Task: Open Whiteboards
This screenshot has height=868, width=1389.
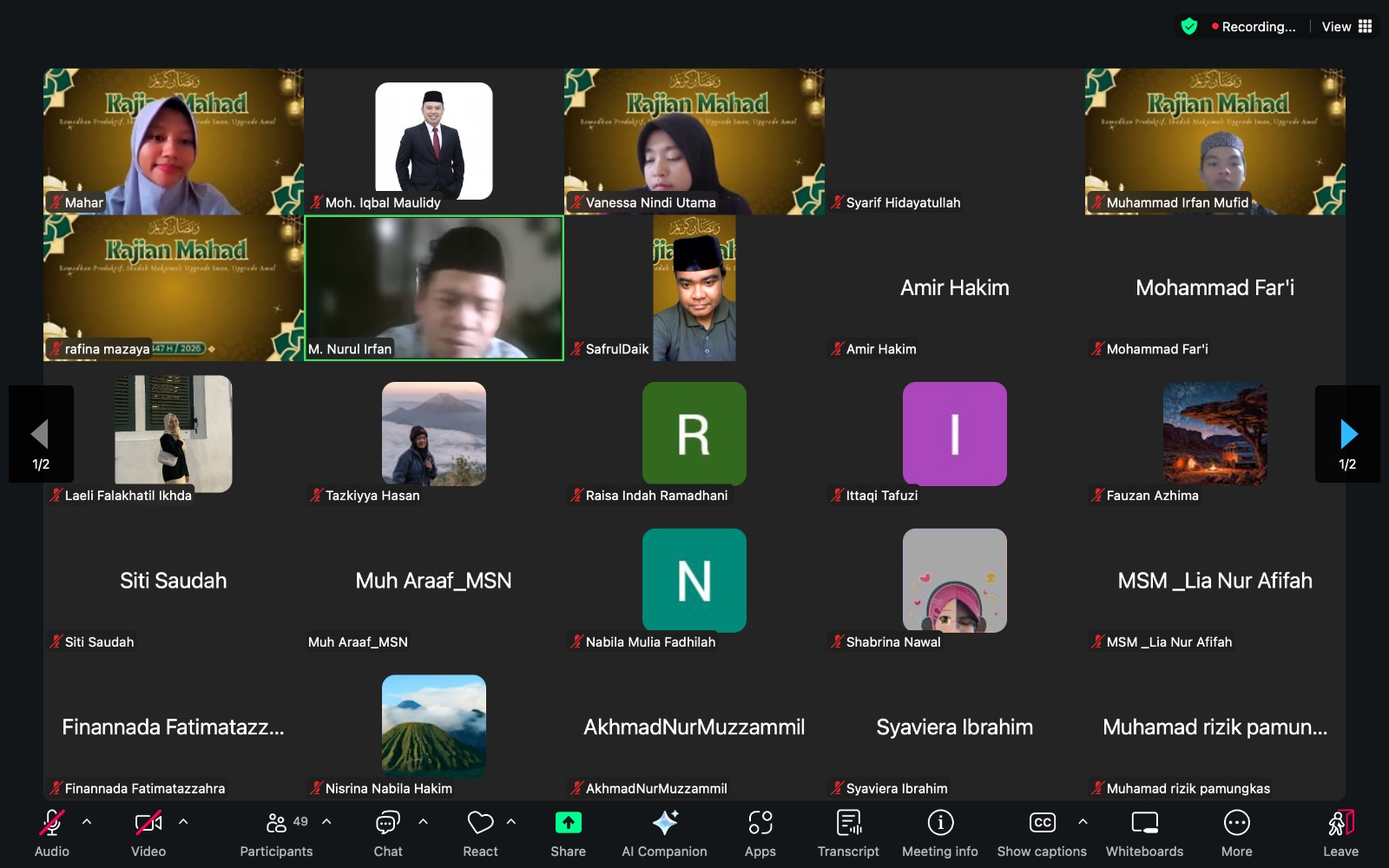Action: click(x=1144, y=833)
